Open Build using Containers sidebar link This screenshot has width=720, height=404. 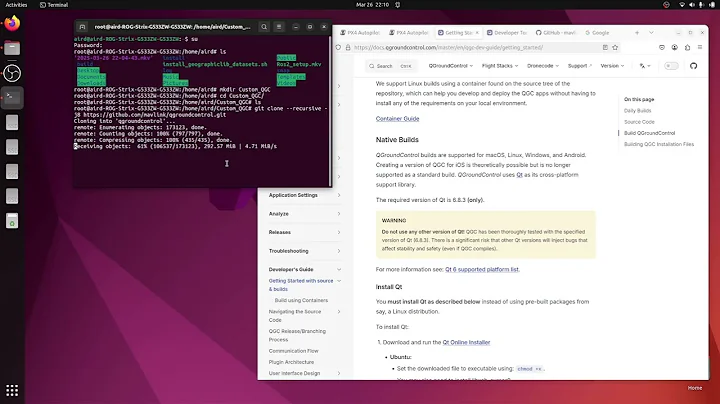pyautogui.click(x=301, y=300)
